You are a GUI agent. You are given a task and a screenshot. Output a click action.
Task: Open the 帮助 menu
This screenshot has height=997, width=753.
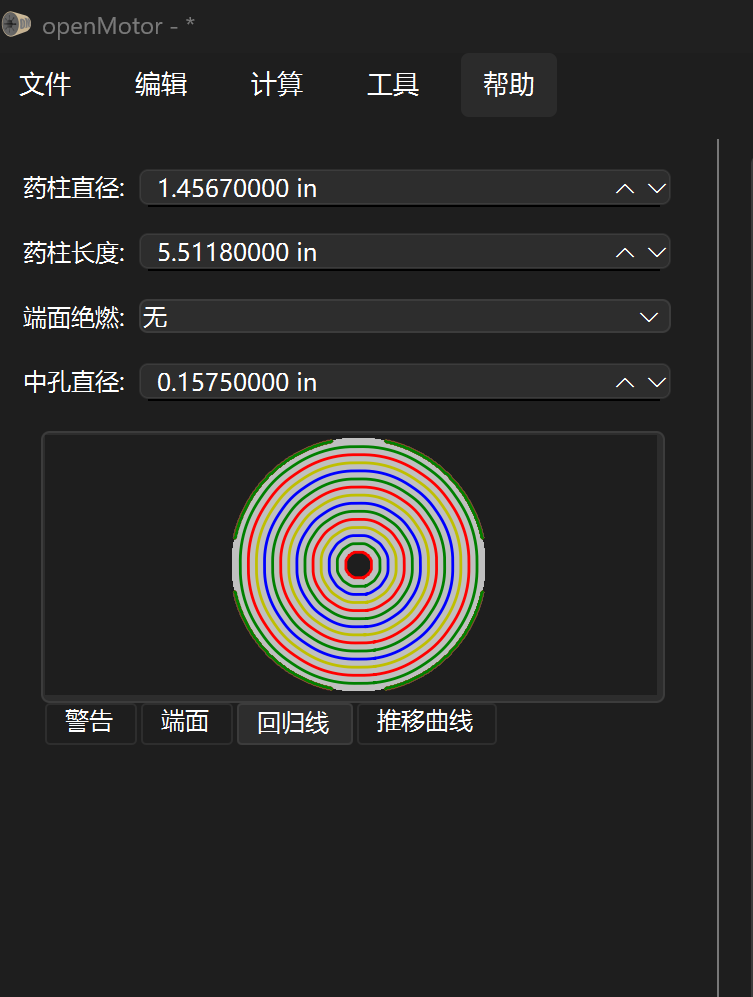[509, 85]
